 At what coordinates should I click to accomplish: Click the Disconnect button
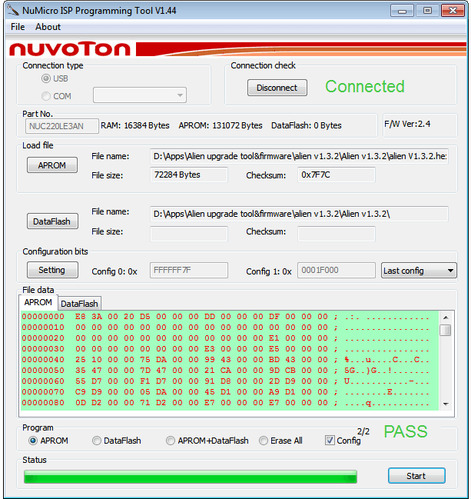tap(277, 88)
